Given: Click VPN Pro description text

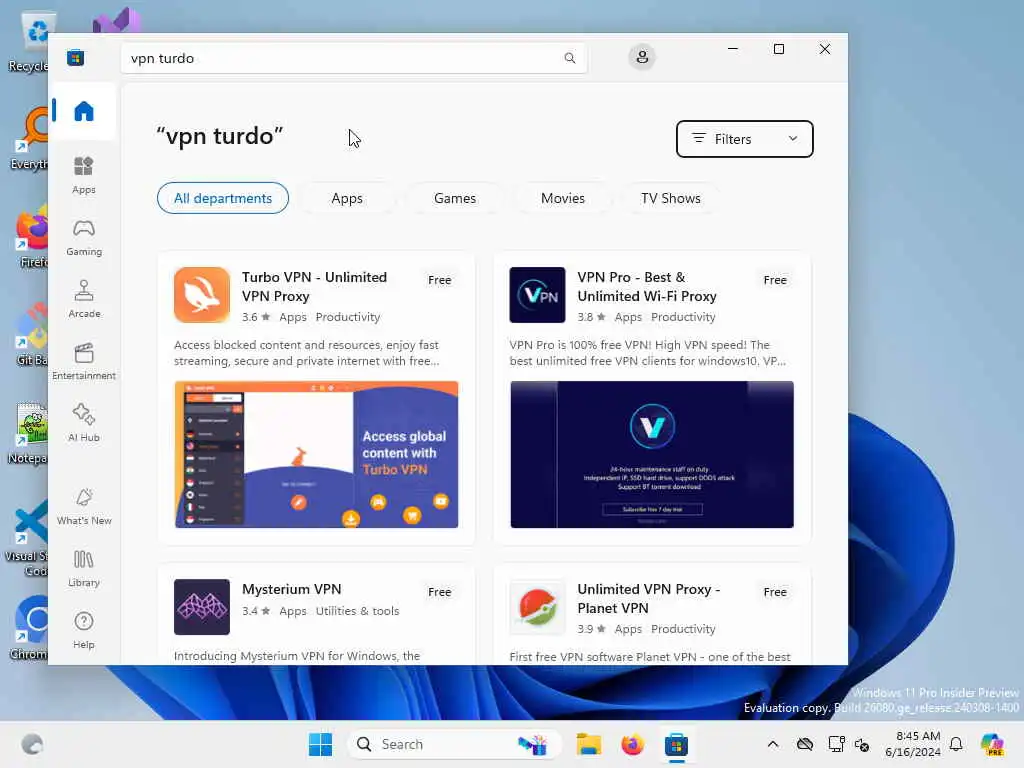Looking at the screenshot, I should click(648, 353).
